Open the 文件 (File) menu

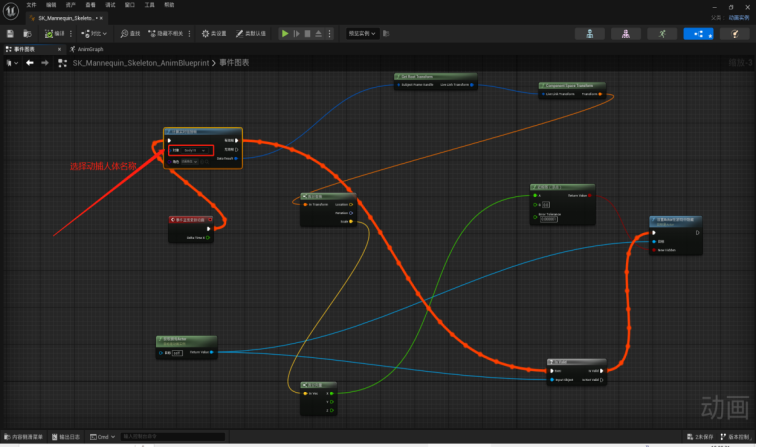(x=31, y=5)
